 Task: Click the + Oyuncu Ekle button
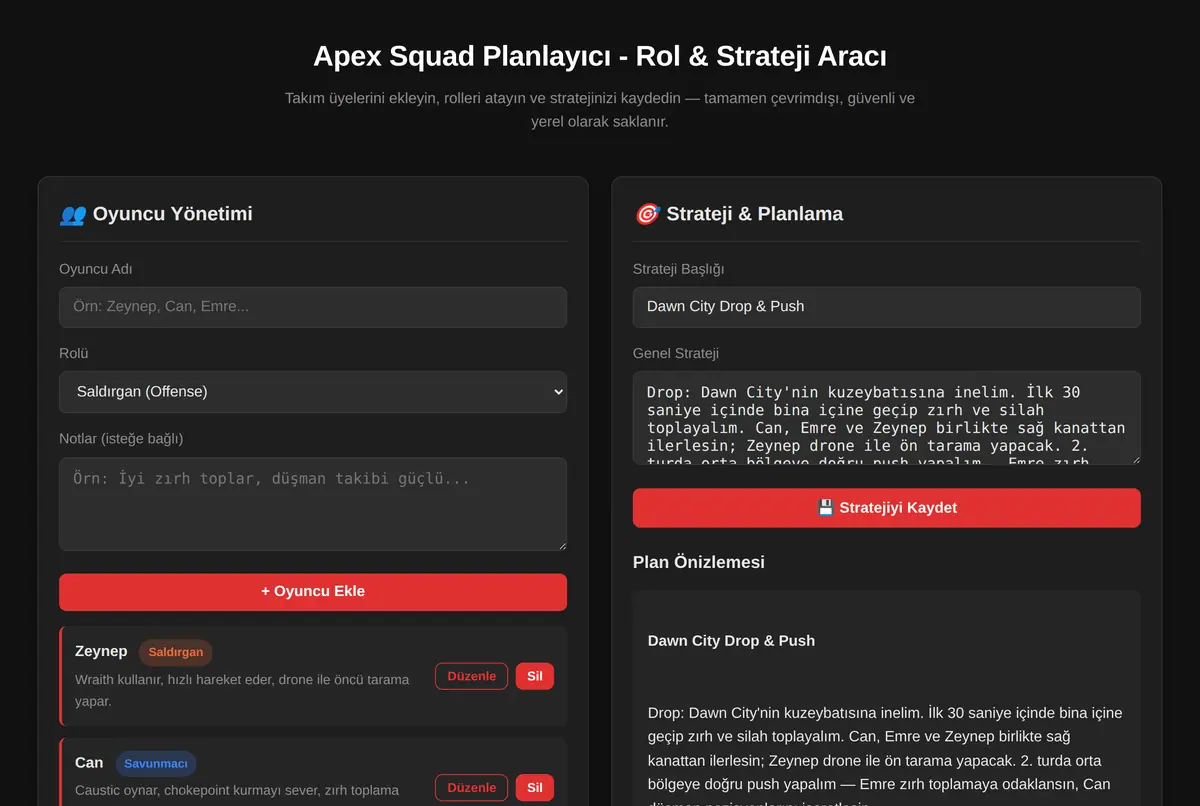[x=313, y=592]
